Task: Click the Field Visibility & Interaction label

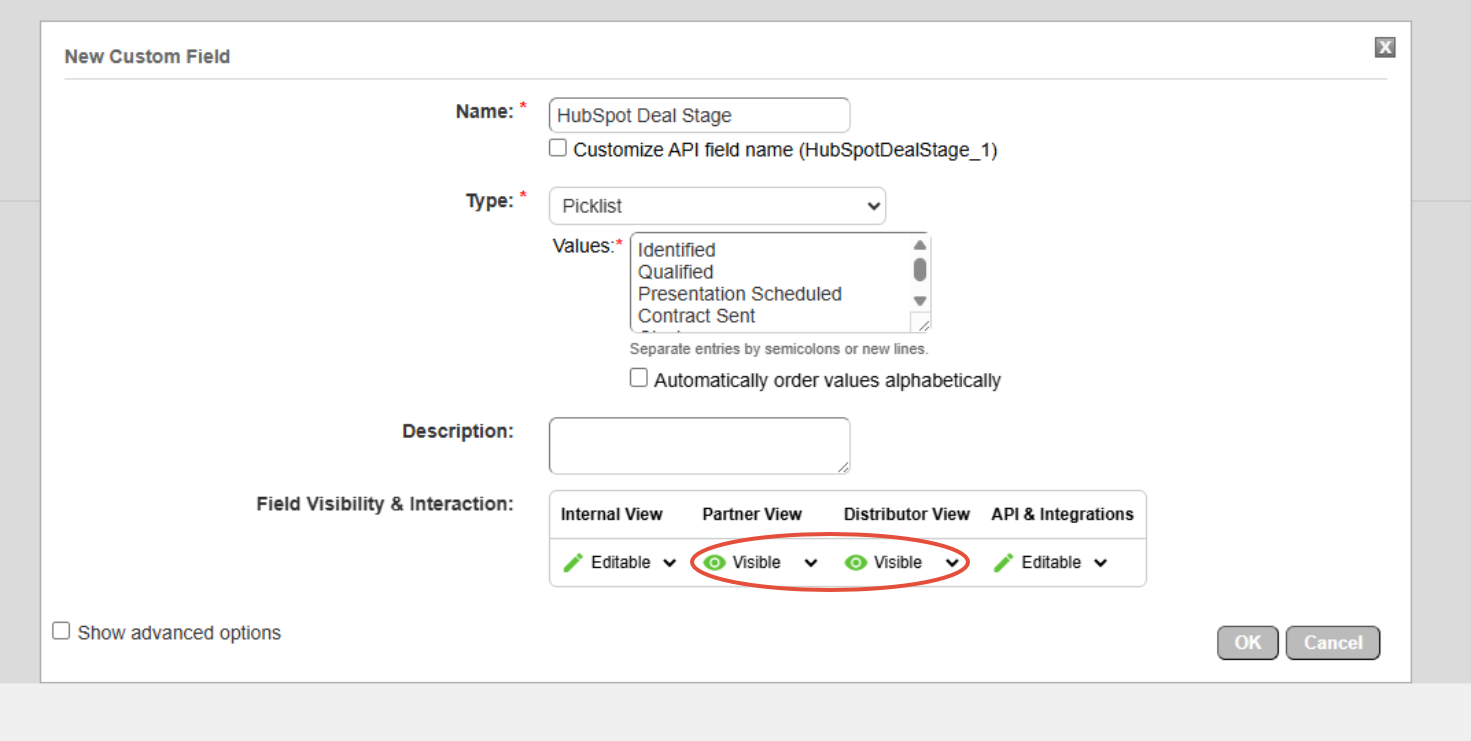Action: (x=385, y=504)
